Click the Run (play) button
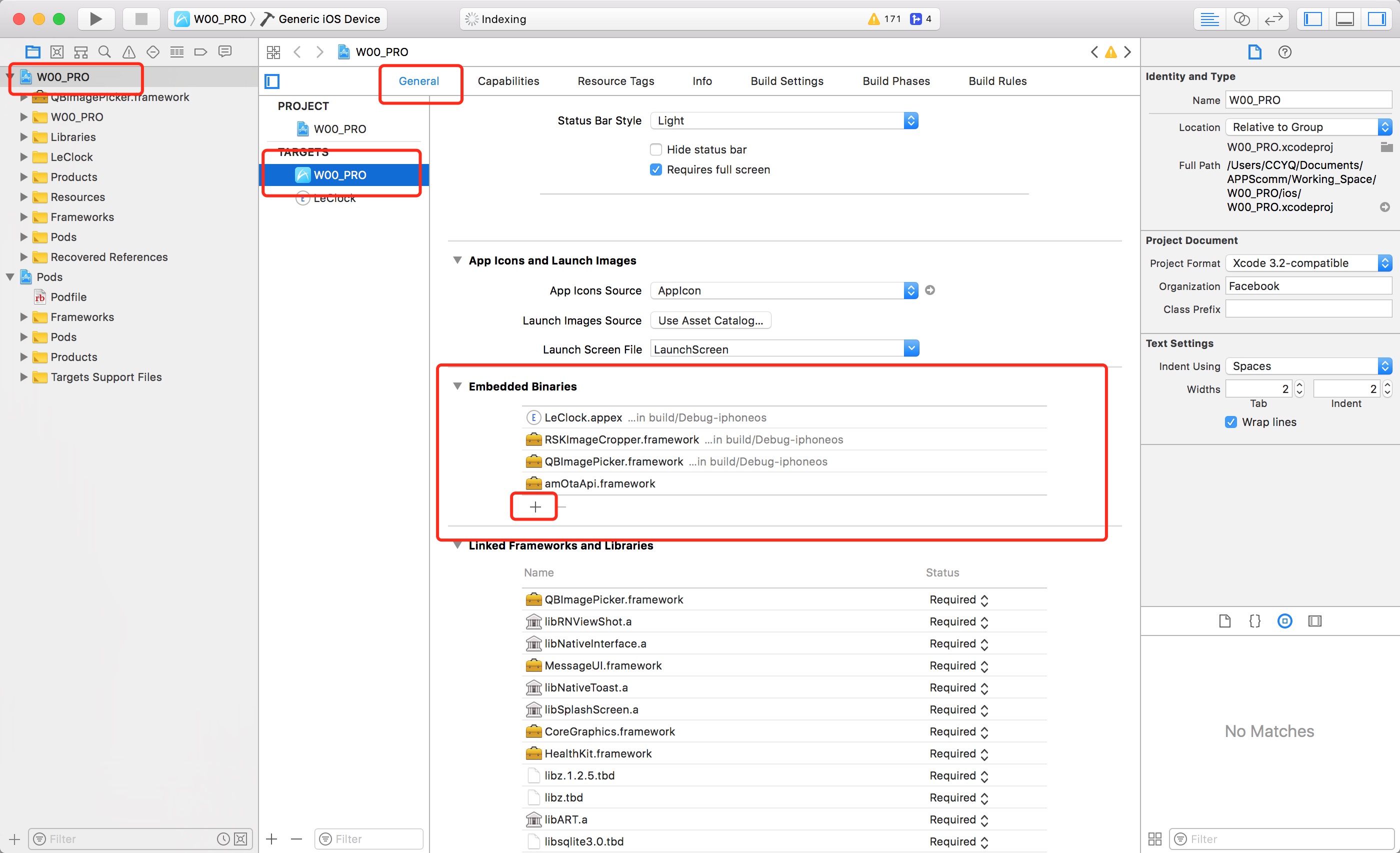This screenshot has height=853, width=1400. click(x=96, y=19)
